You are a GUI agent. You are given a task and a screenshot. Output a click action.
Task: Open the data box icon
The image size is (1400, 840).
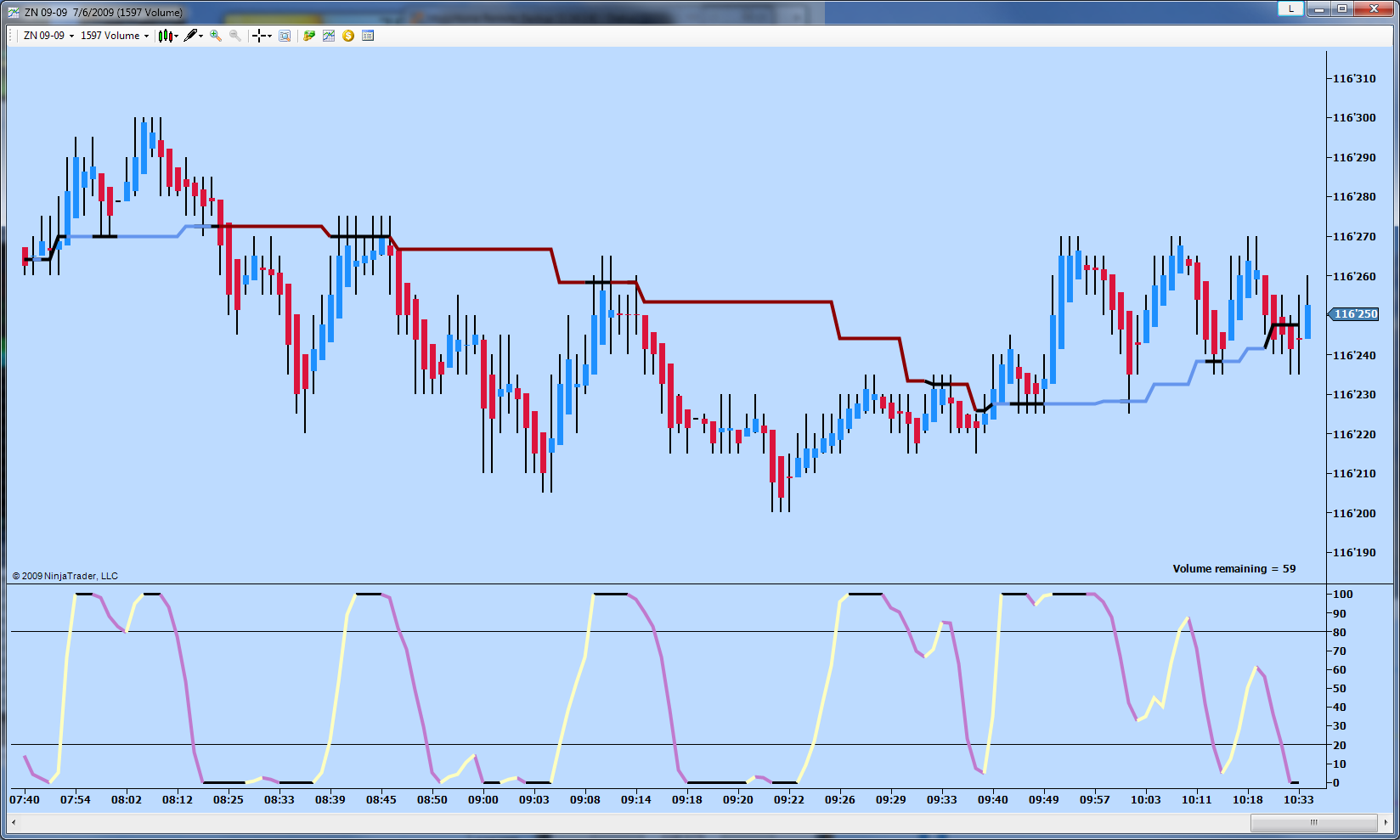pos(285,36)
